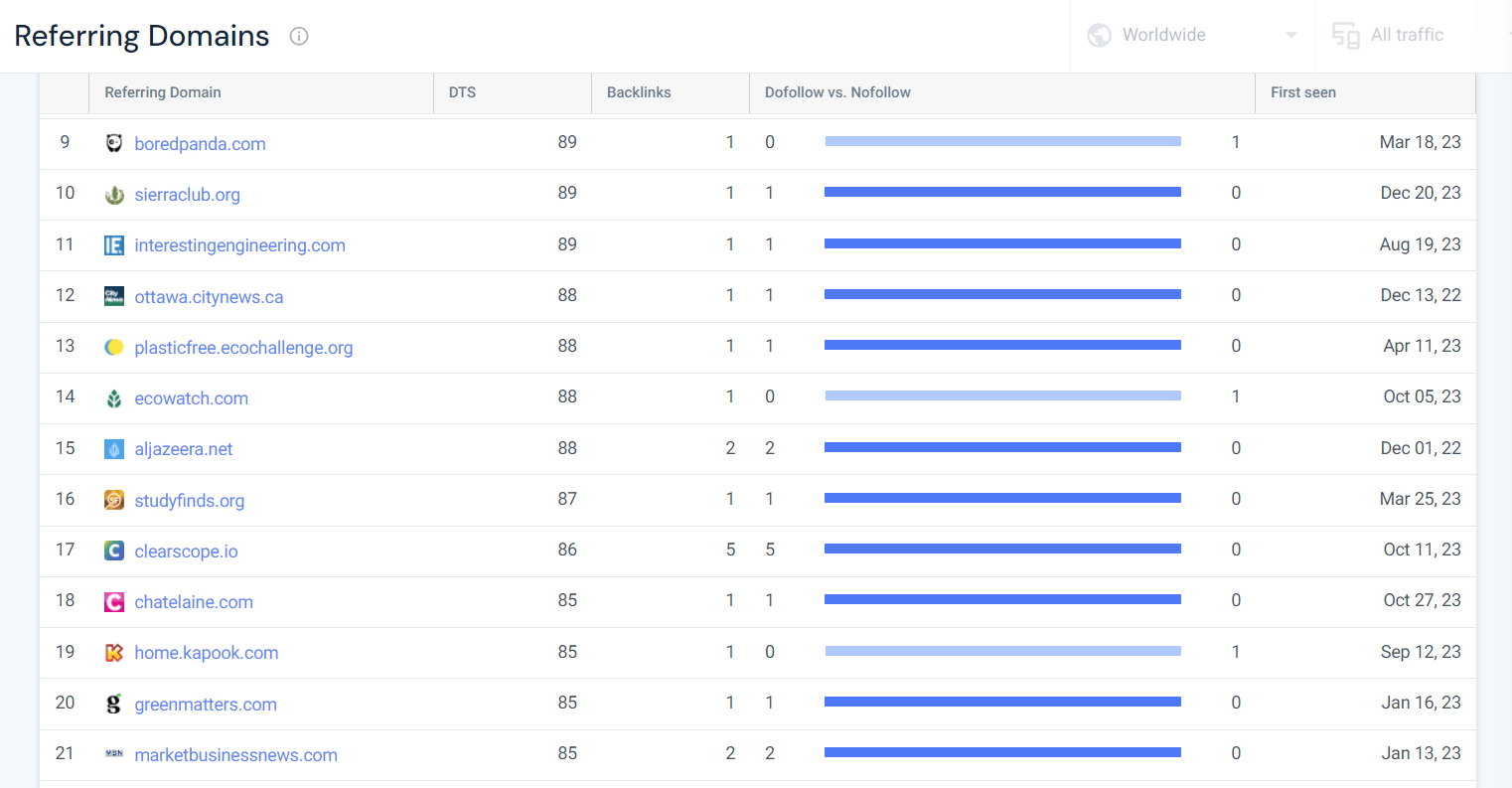The width and height of the screenshot is (1512, 788).
Task: Open the Worldwide region dropdown
Action: tap(1192, 36)
